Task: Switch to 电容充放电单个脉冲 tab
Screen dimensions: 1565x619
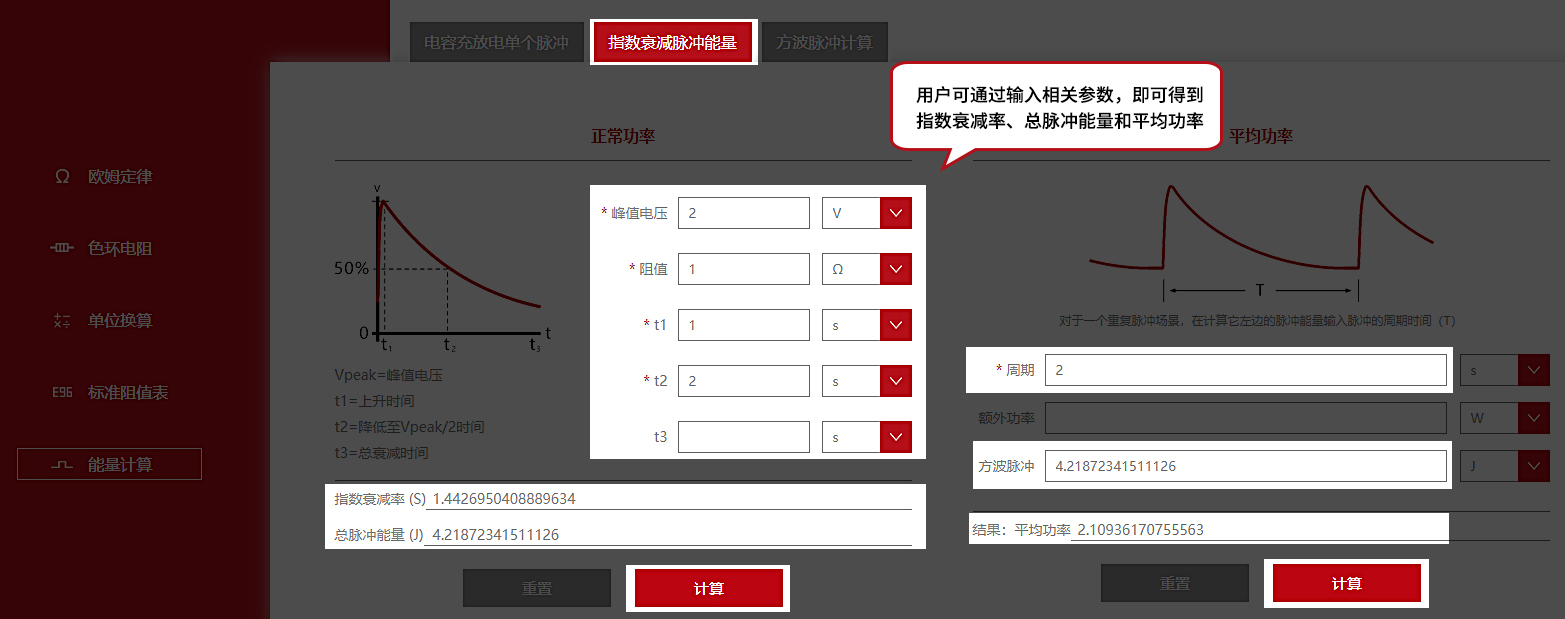Action: coord(497,43)
